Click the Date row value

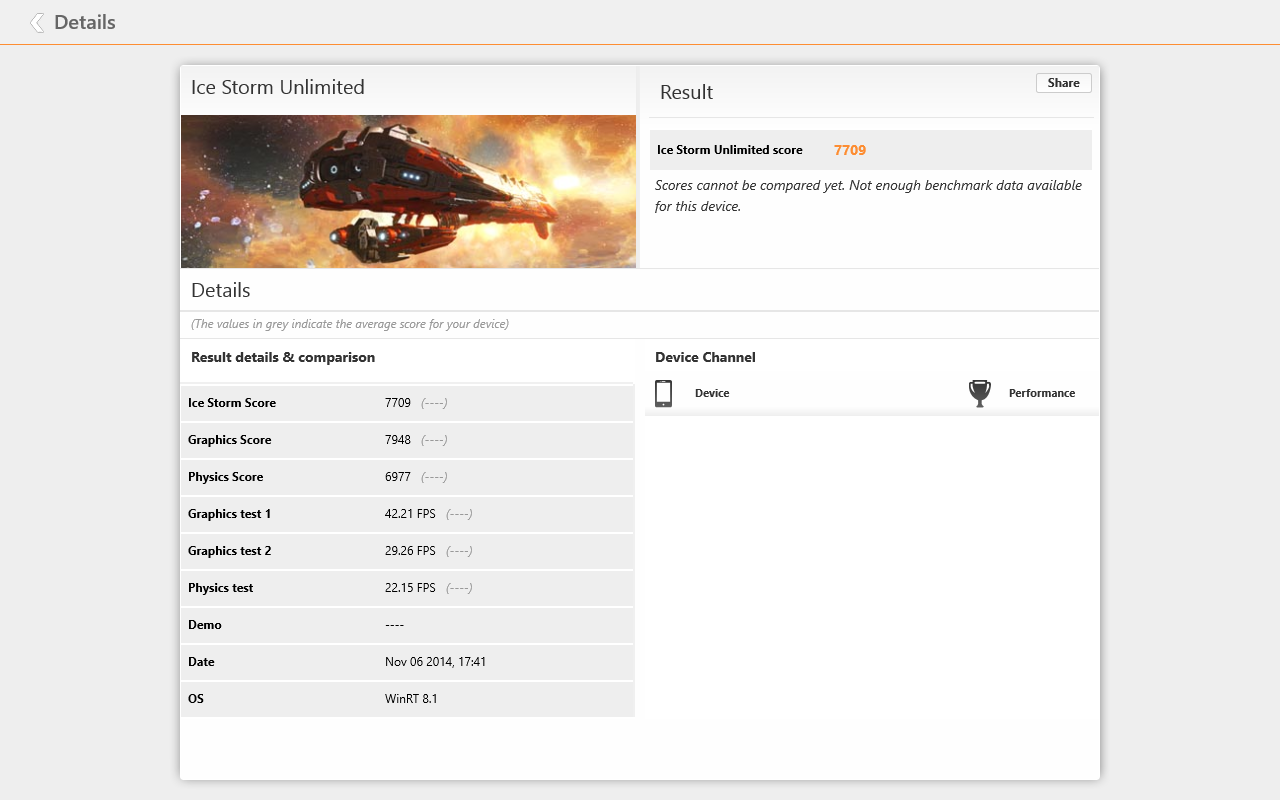[x=435, y=662]
